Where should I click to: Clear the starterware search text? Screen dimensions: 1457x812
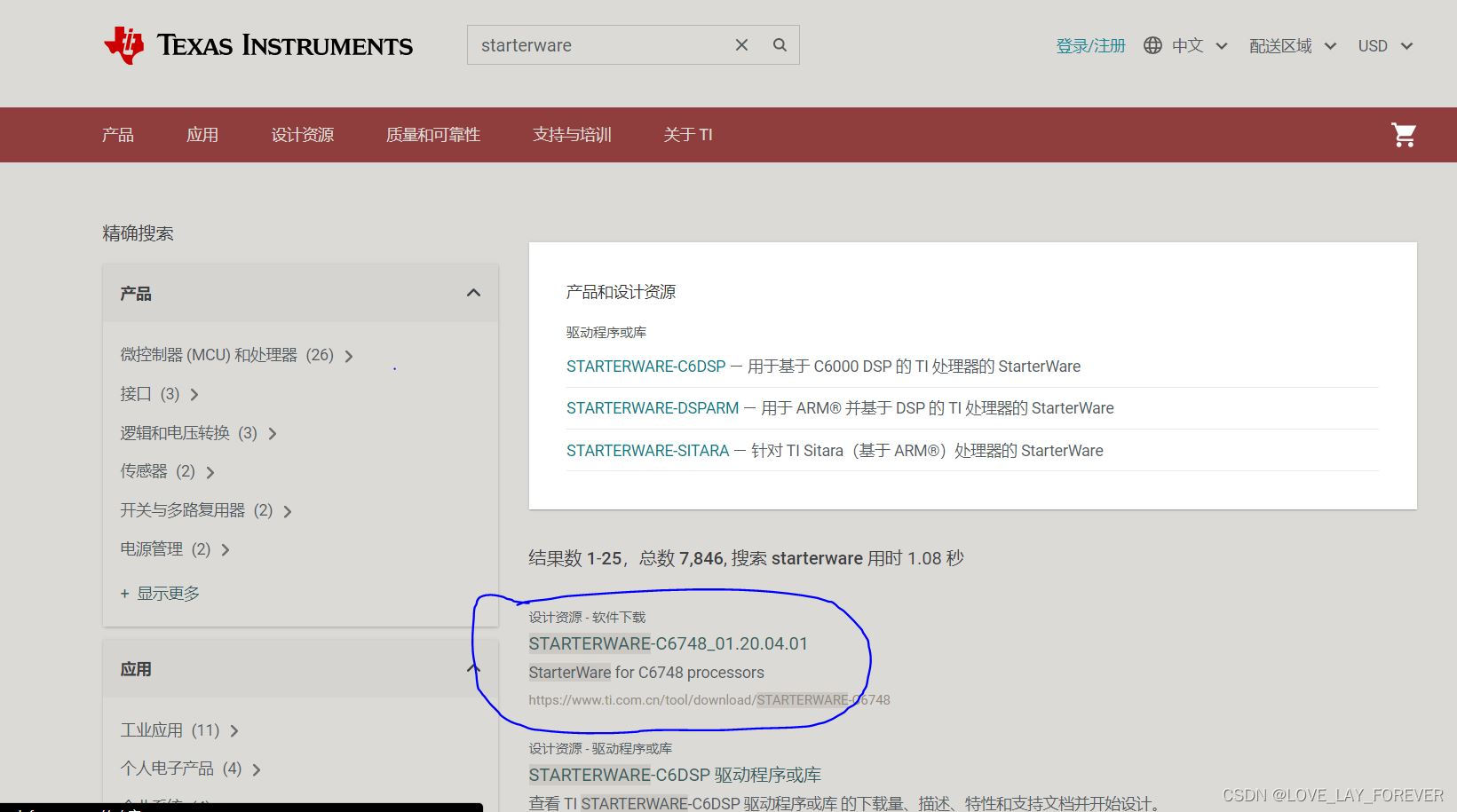point(741,45)
